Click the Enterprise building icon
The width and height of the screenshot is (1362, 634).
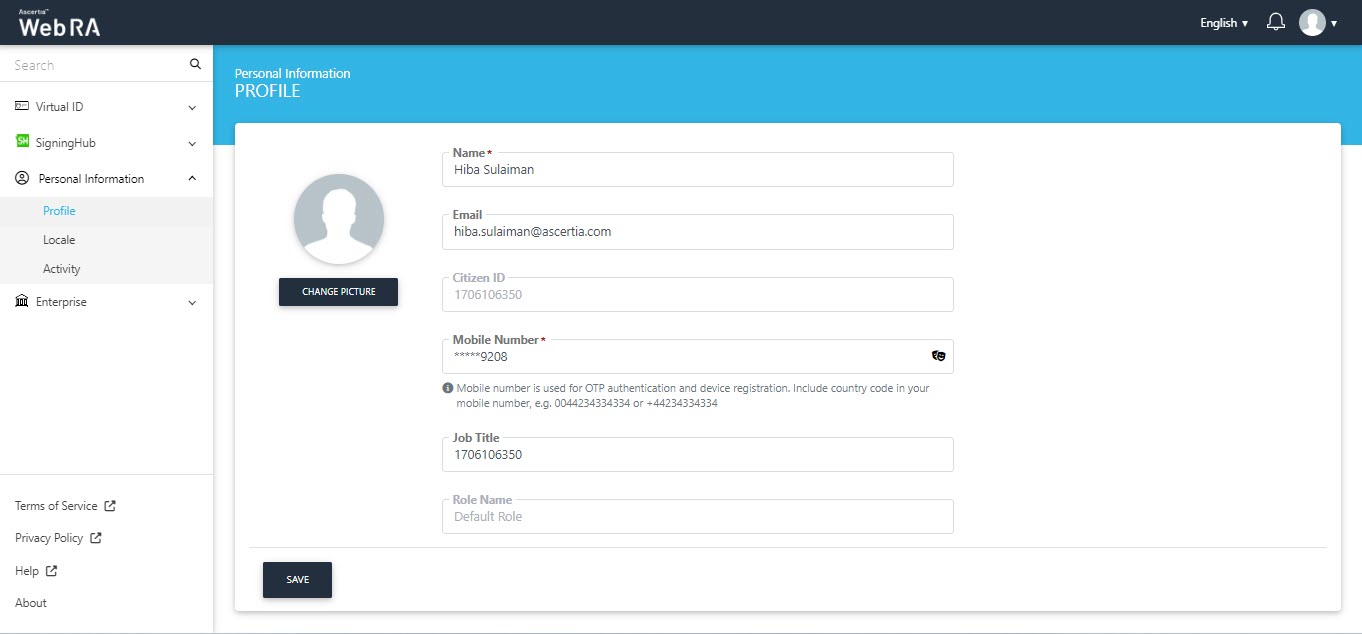click(x=22, y=301)
